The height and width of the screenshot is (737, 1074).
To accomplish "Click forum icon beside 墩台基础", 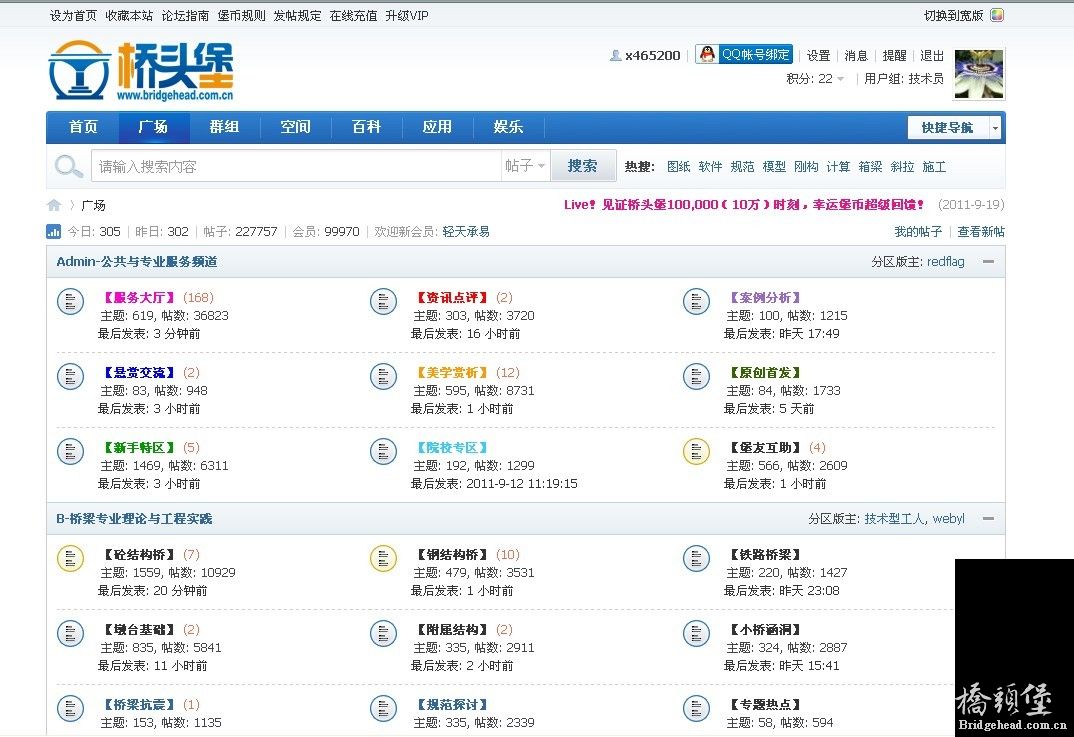I will pos(70,634).
